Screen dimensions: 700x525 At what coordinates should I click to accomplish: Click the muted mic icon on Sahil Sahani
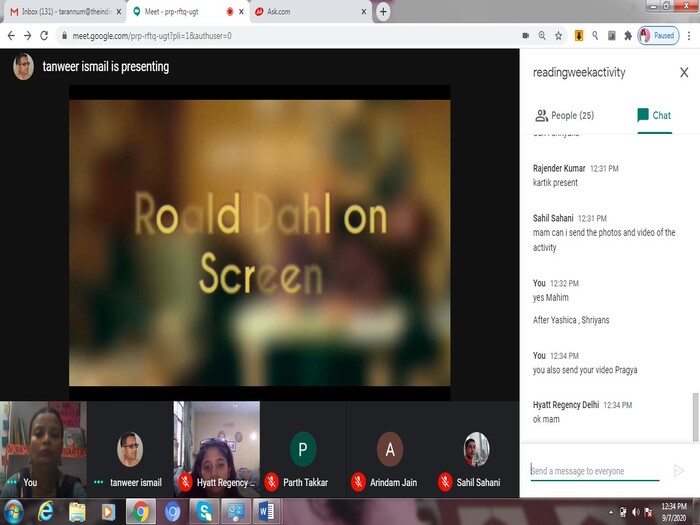(445, 482)
